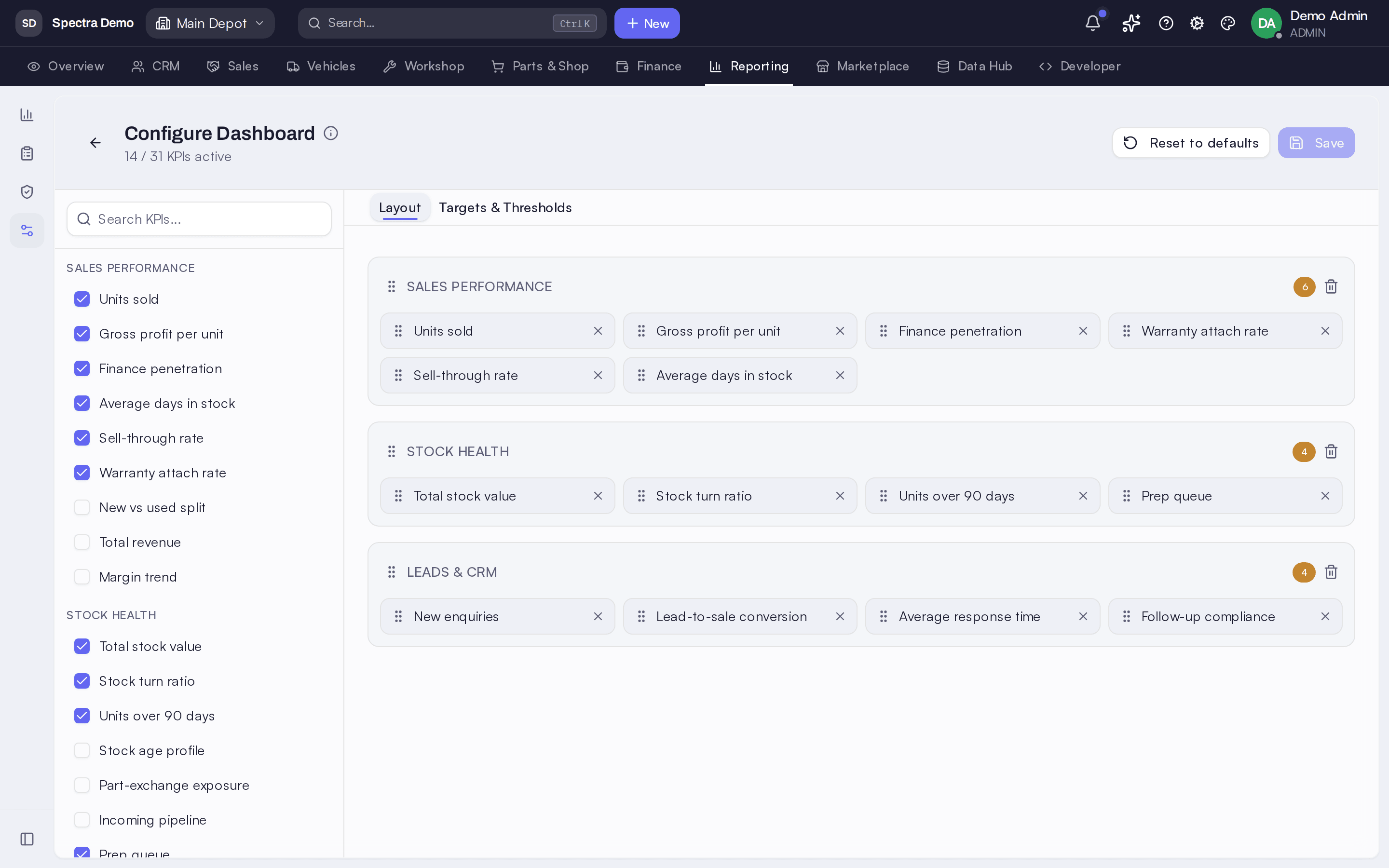
Task: Uncheck Stock turn ratio checkbox
Action: 82,681
